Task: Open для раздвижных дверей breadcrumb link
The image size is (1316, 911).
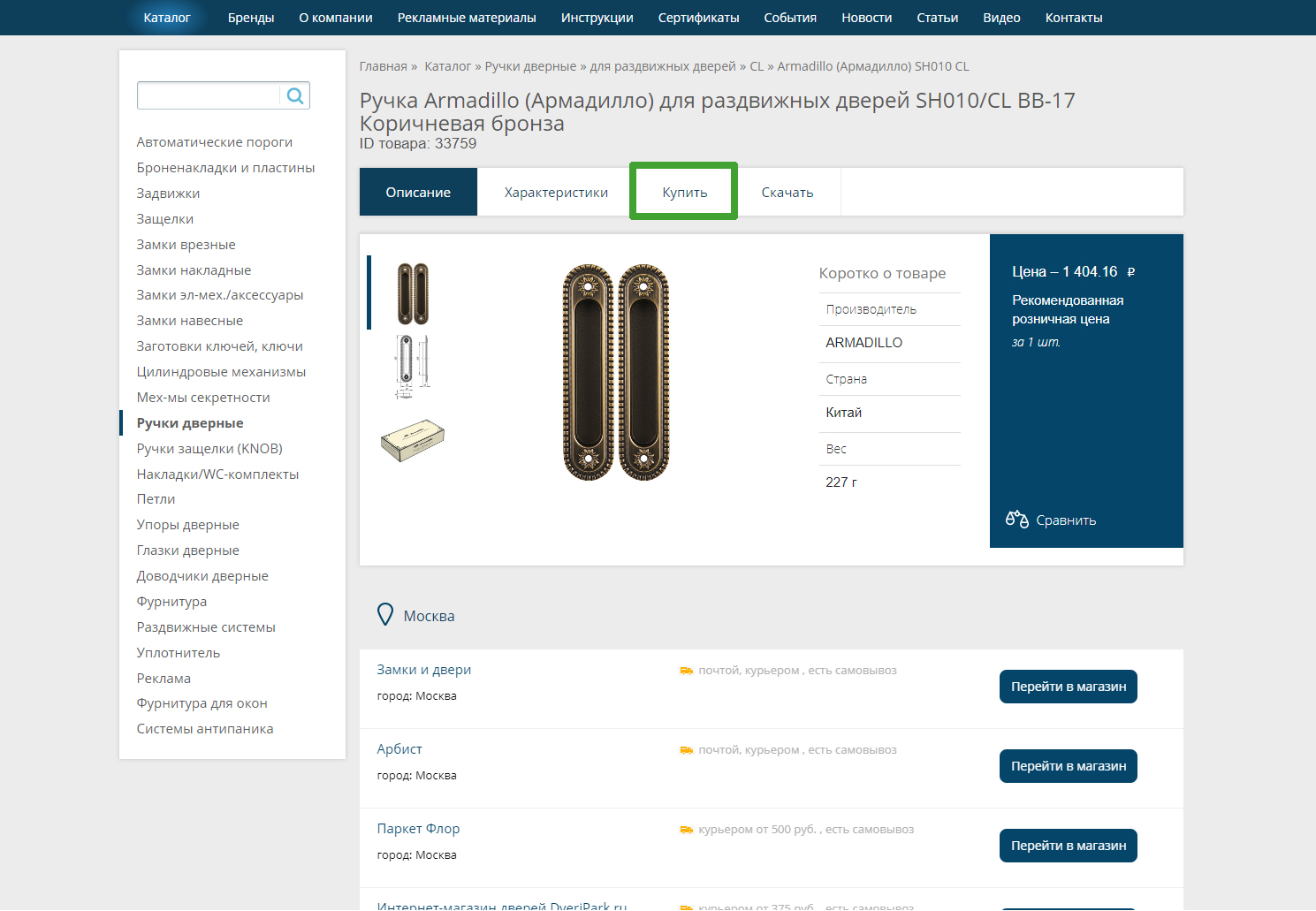Action: 663,66
